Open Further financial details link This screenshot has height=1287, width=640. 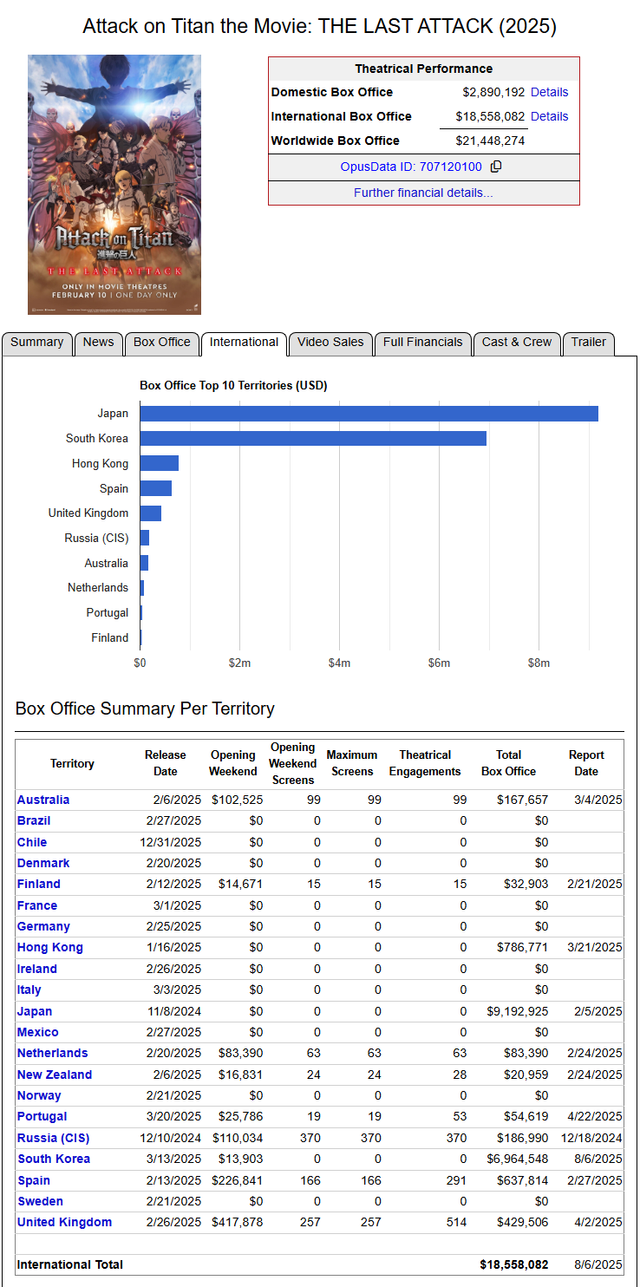[x=423, y=193]
